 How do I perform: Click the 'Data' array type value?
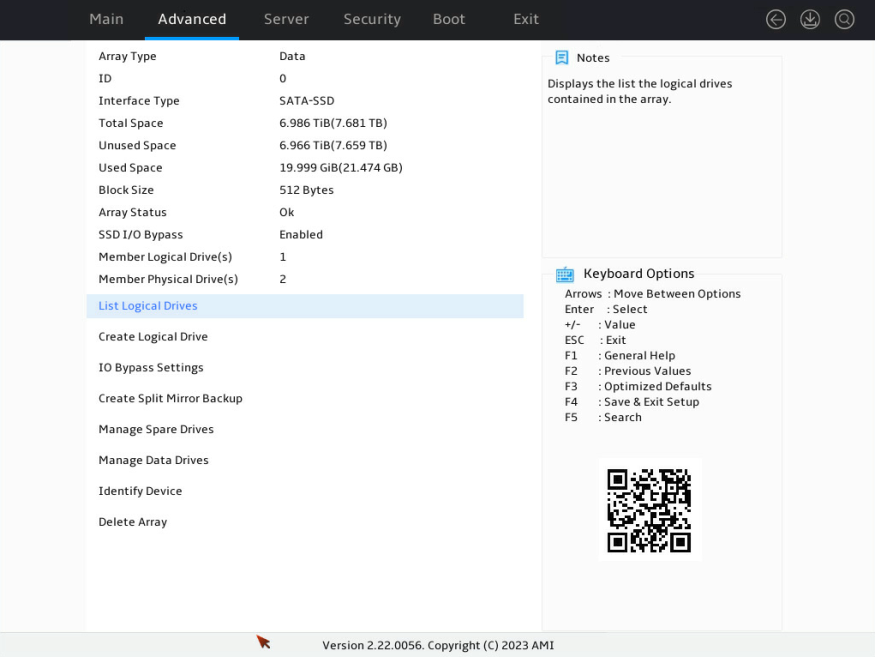tap(292, 56)
